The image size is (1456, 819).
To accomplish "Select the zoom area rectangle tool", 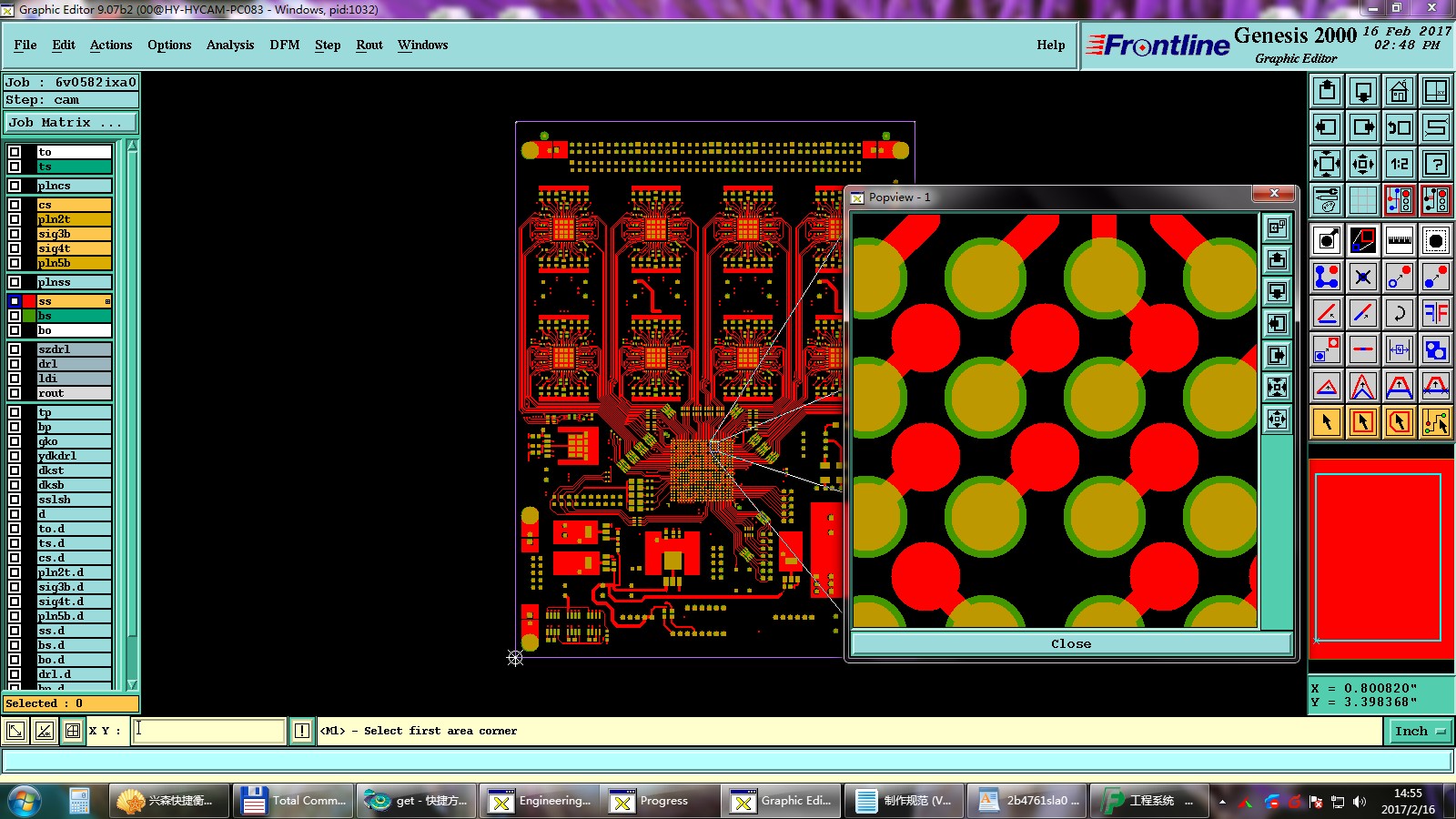I will coord(1363,240).
